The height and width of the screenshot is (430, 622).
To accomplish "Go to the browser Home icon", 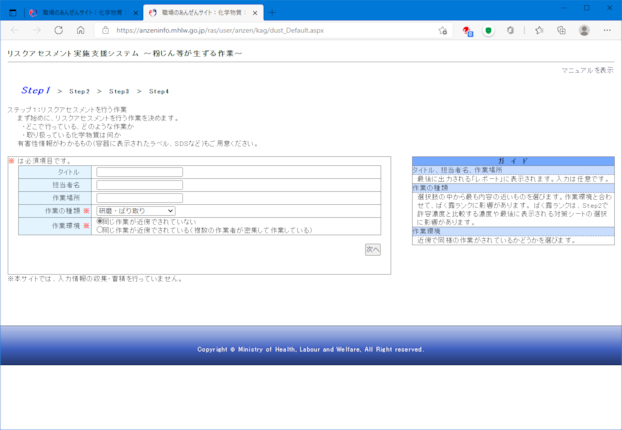I will [81, 30].
